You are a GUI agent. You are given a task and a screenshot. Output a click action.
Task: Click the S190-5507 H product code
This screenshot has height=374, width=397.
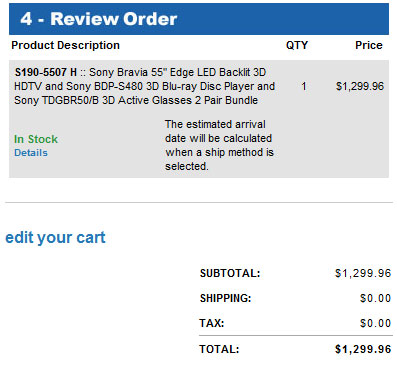[x=46, y=72]
